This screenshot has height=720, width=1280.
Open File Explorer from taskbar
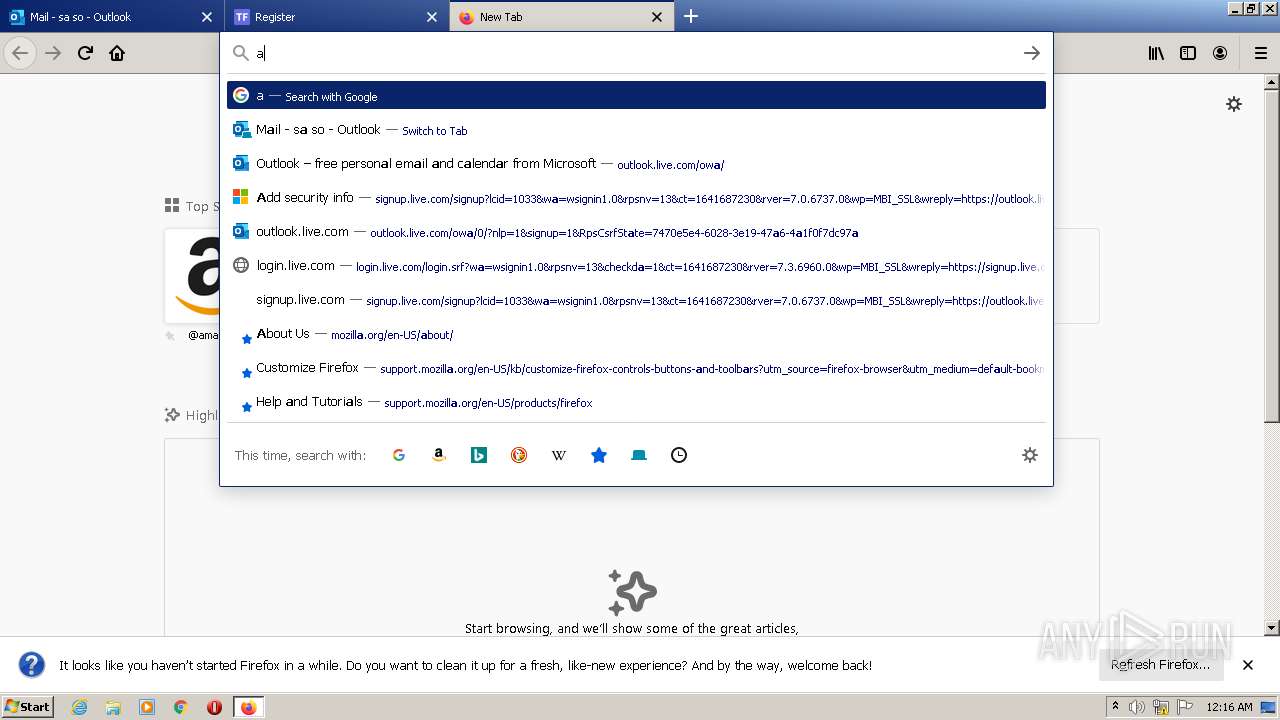(113, 707)
